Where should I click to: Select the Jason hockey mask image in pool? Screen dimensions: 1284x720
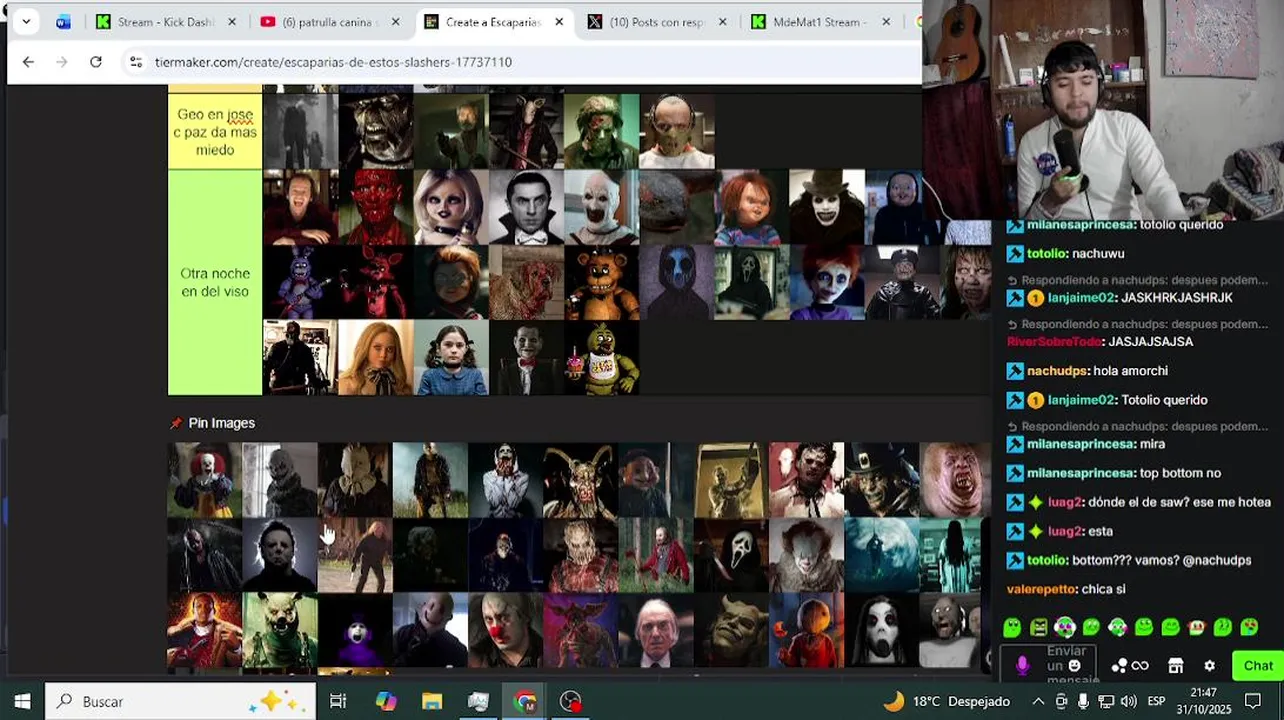(430, 480)
